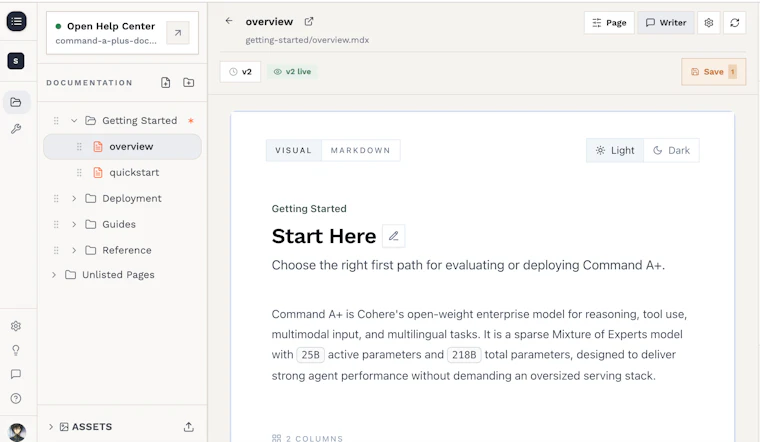Switch to the Markdown tab
The width and height of the screenshot is (760, 442).
coord(360,150)
